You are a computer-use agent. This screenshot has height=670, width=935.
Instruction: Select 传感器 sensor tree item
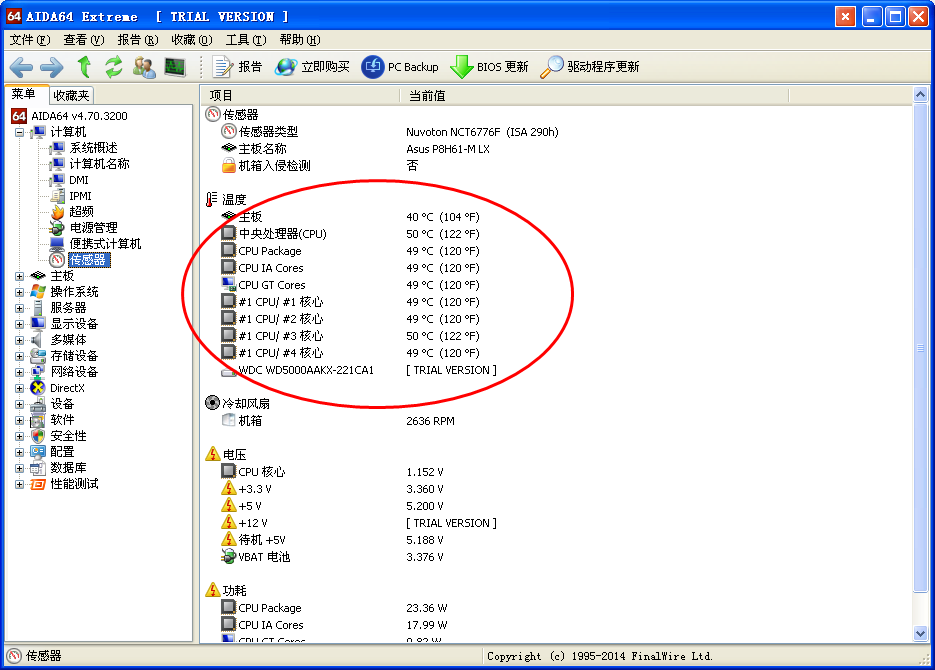tap(88, 260)
